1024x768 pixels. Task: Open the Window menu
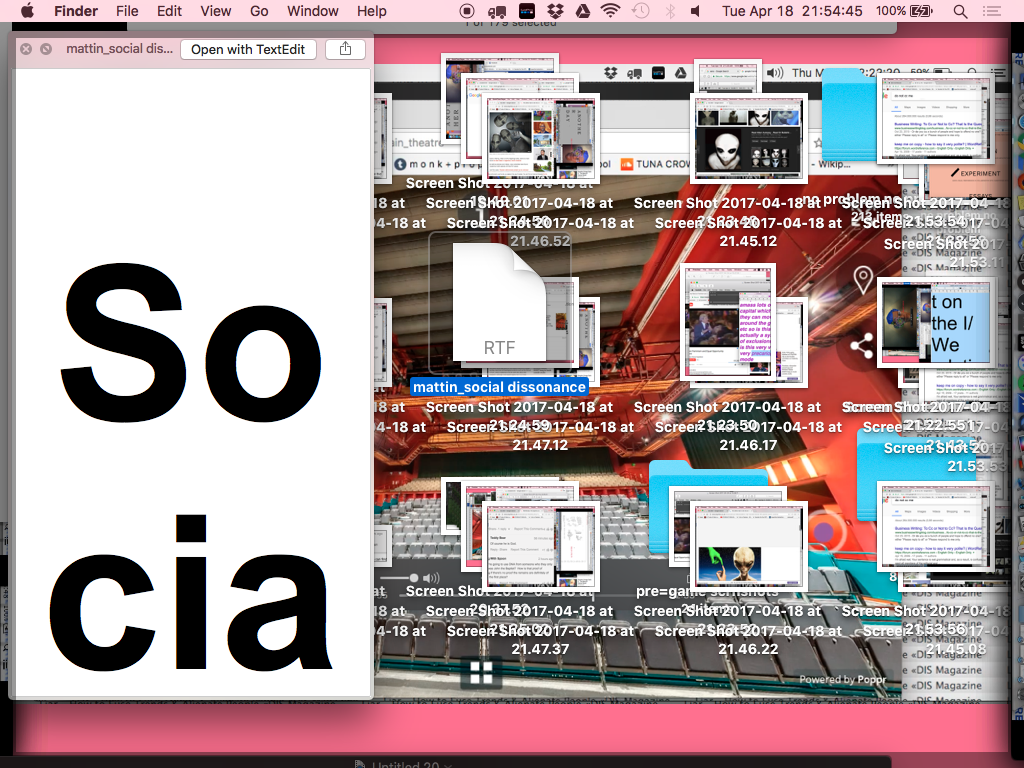pyautogui.click(x=313, y=11)
